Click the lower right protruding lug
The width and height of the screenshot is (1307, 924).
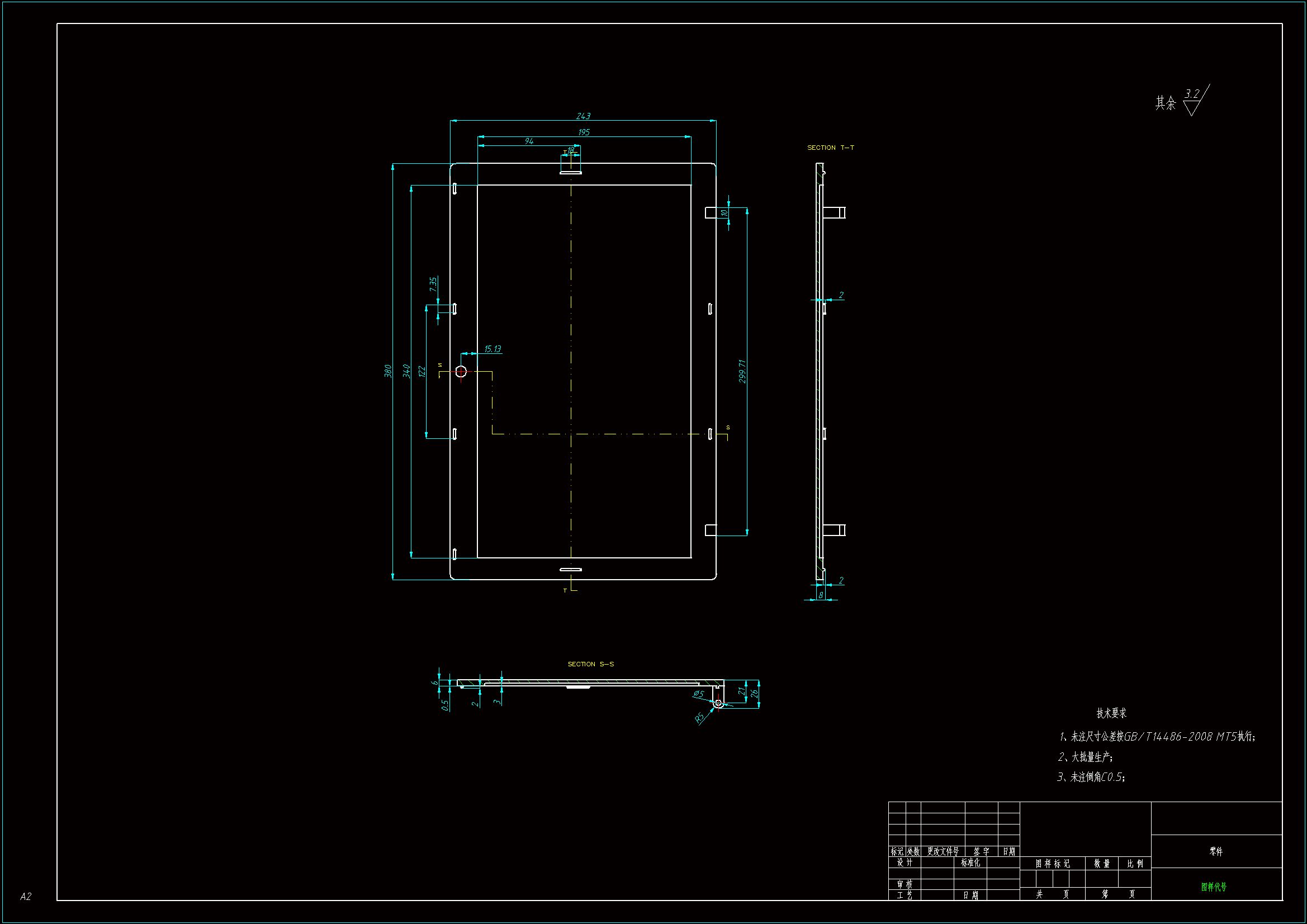[711, 530]
